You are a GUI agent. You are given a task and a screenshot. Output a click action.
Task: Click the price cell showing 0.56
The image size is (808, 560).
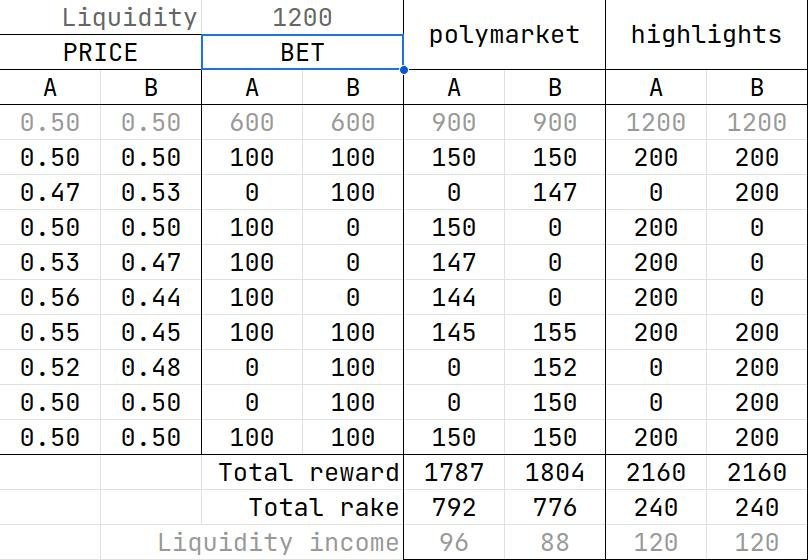[x=50, y=297]
